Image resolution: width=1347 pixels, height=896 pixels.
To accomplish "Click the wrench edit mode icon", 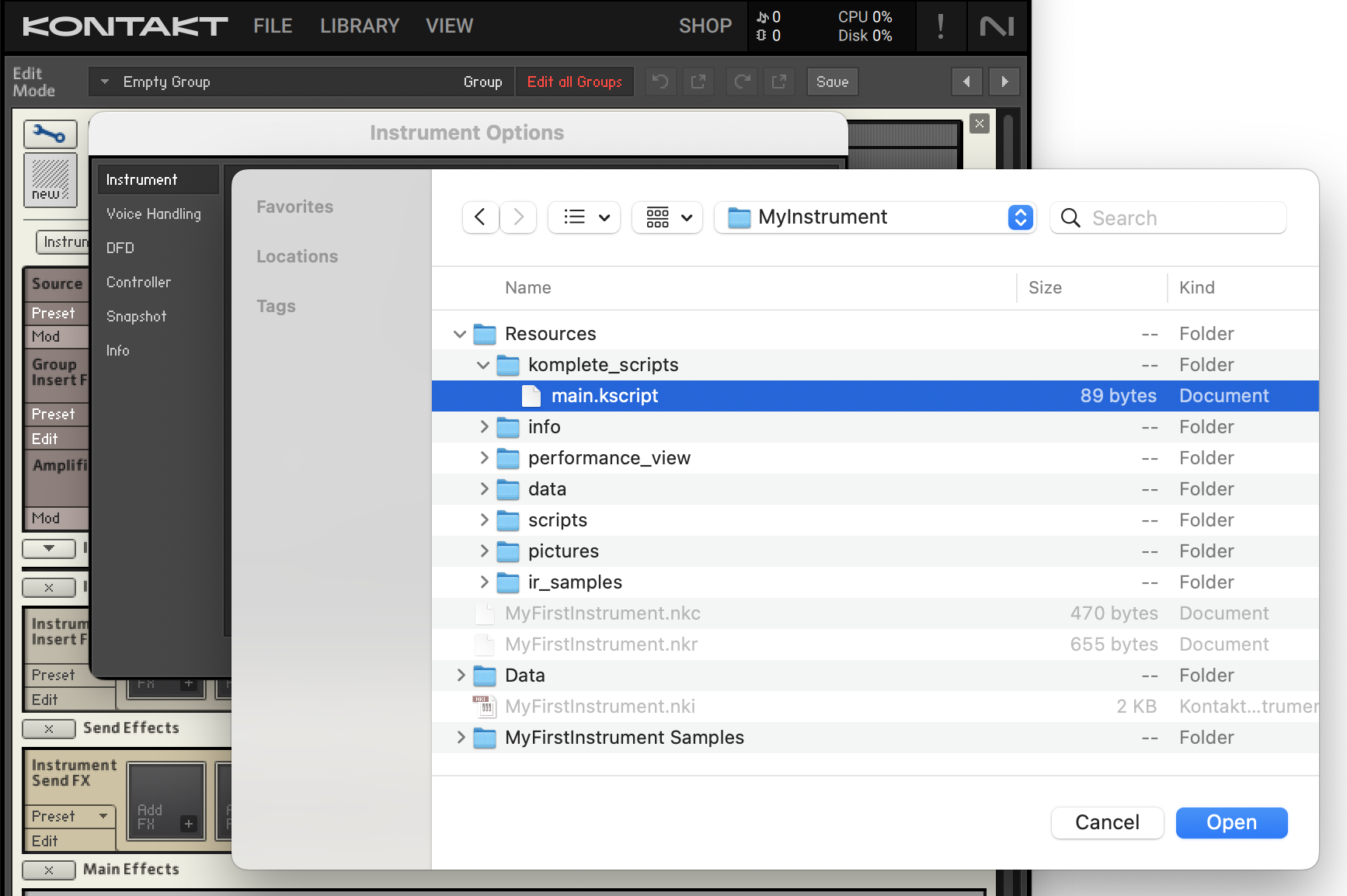I will (x=50, y=134).
